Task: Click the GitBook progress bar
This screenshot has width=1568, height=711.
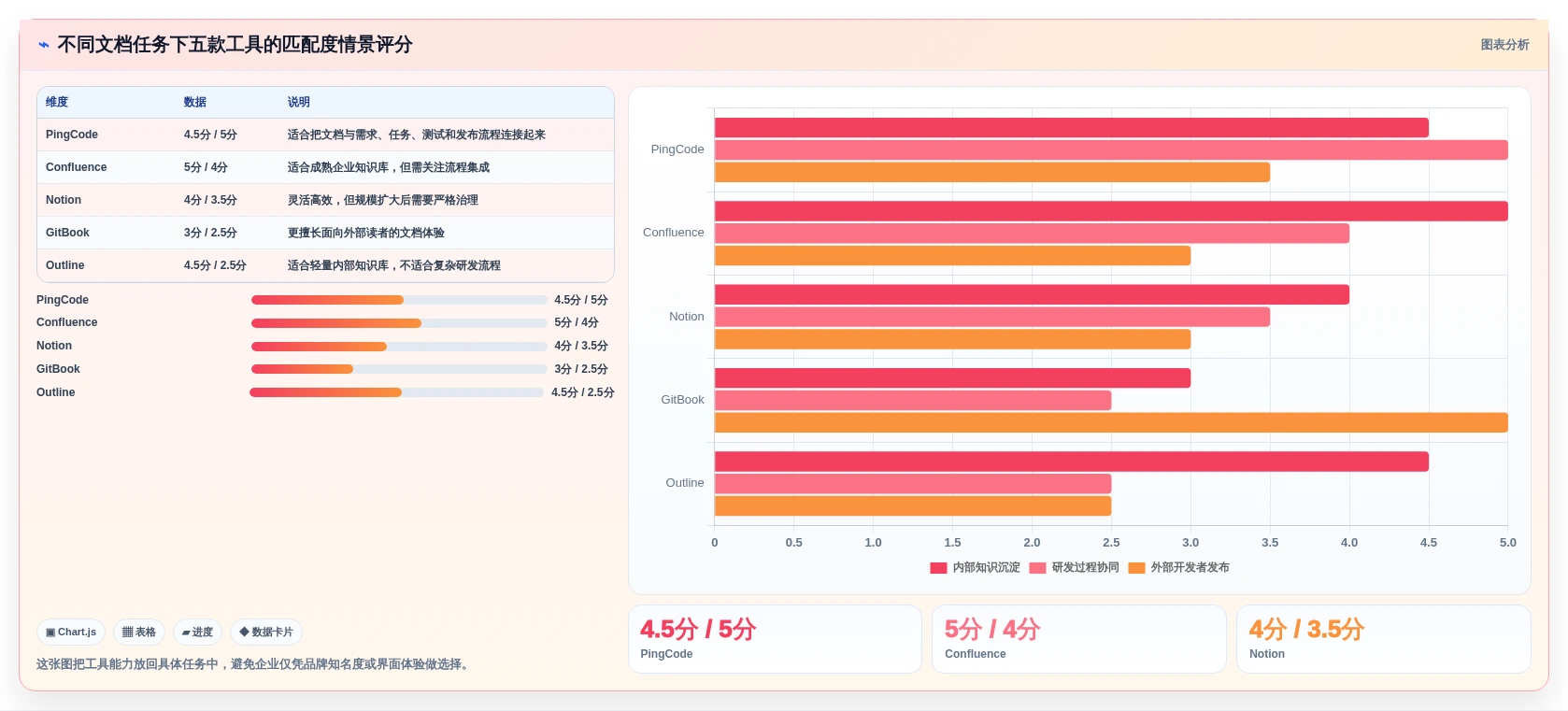Action: point(399,369)
